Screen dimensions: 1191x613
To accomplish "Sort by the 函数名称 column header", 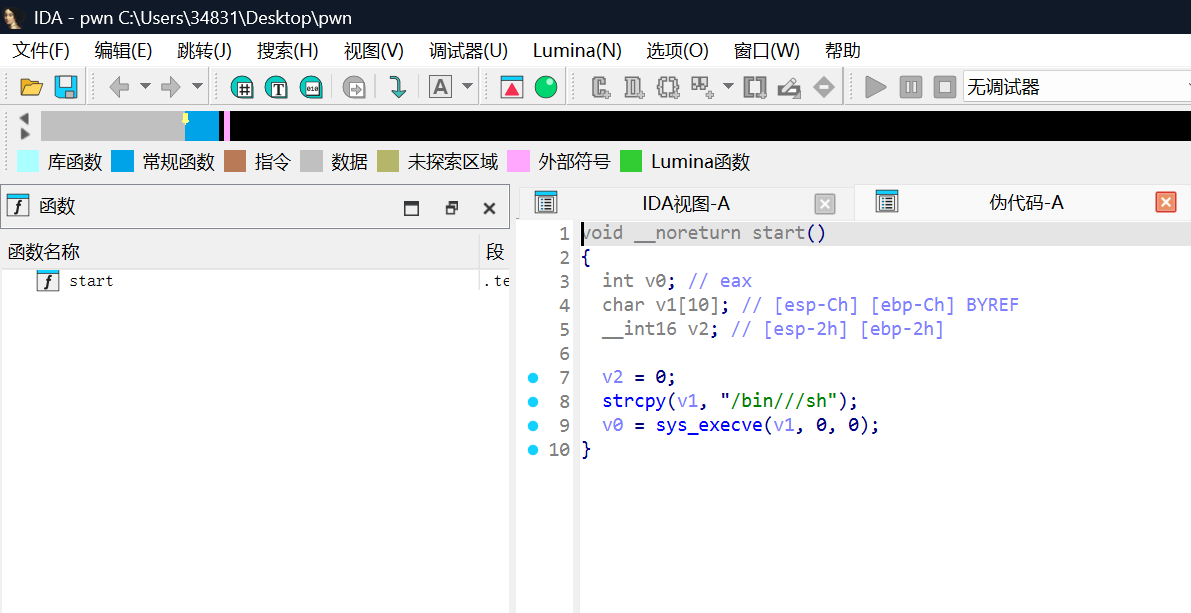I will pos(240,252).
